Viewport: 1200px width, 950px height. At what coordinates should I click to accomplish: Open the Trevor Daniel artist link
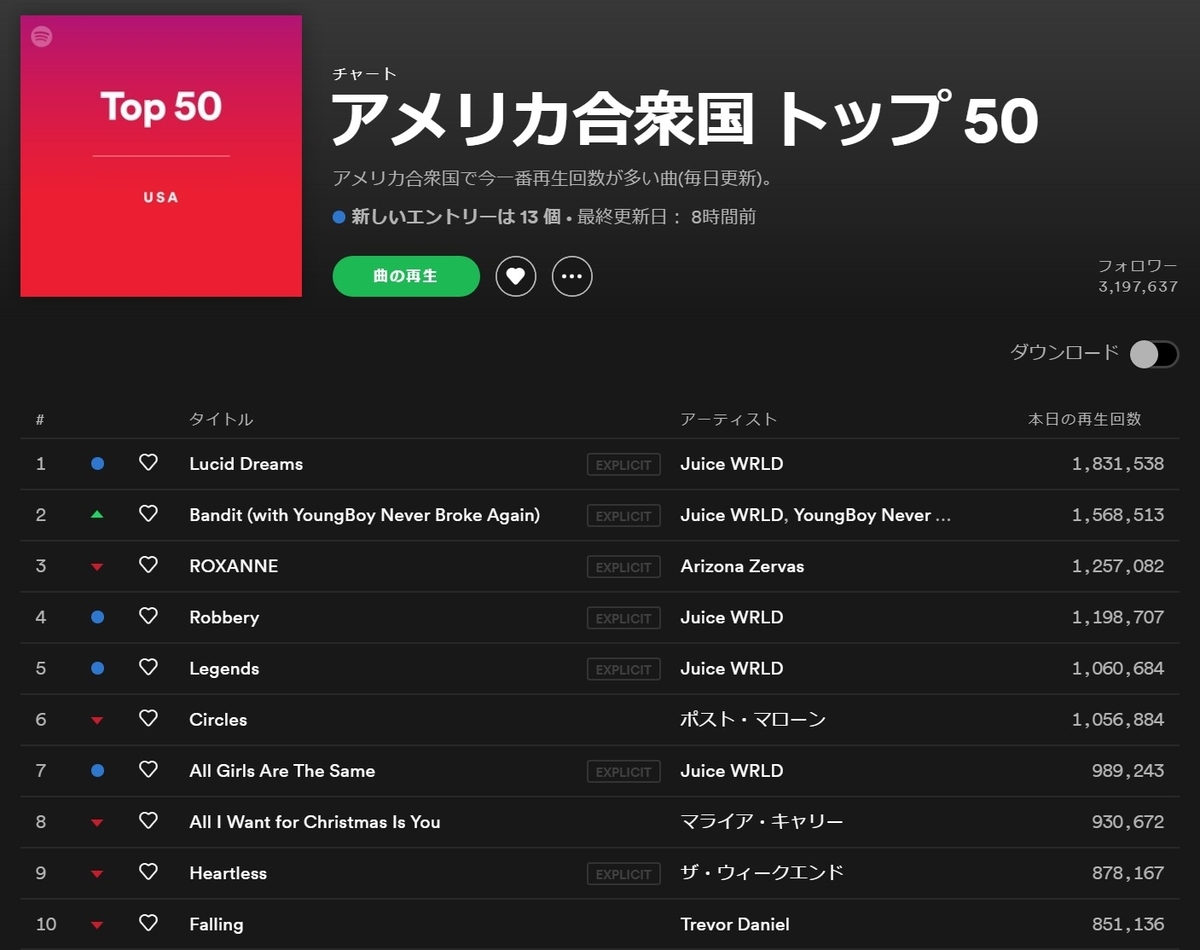pyautogui.click(x=735, y=924)
